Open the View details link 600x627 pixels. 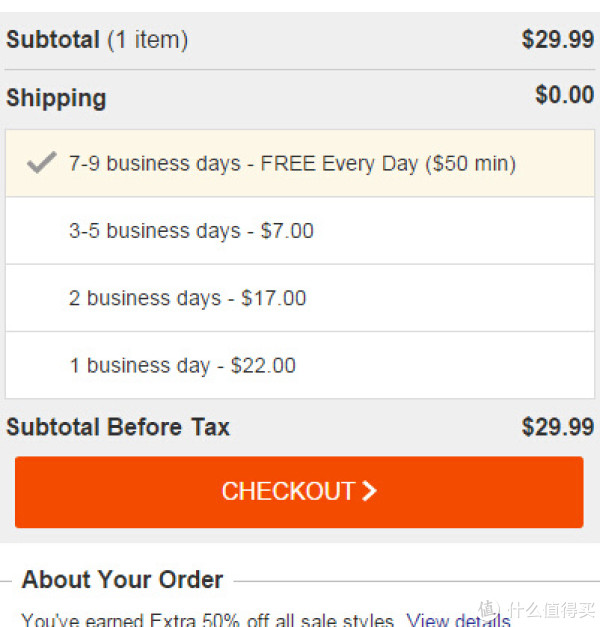point(458,620)
